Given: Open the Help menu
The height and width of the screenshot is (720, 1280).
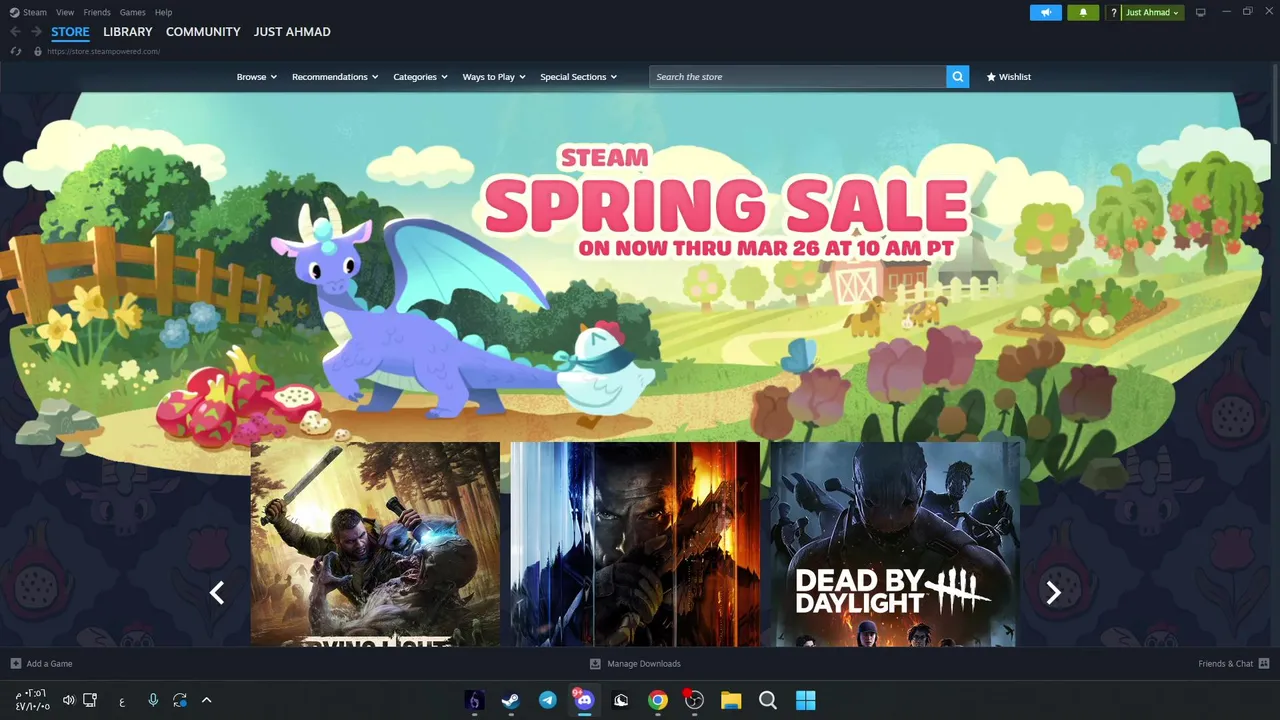Looking at the screenshot, I should 164,12.
